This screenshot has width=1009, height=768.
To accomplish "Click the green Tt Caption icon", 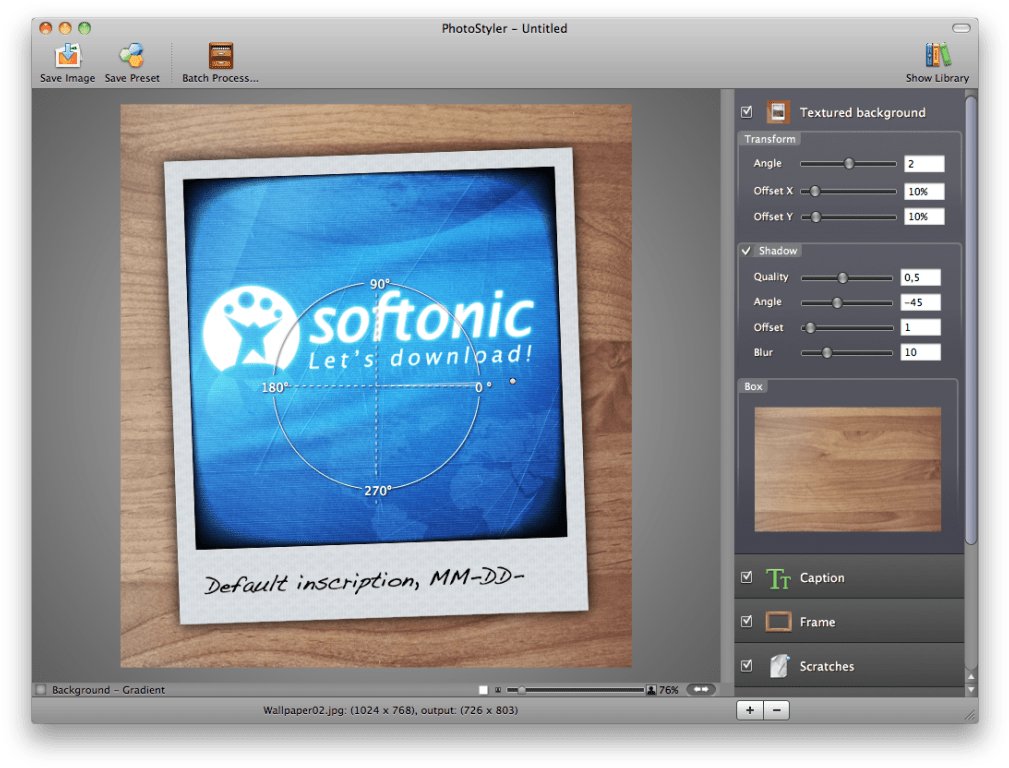I will 778,579.
